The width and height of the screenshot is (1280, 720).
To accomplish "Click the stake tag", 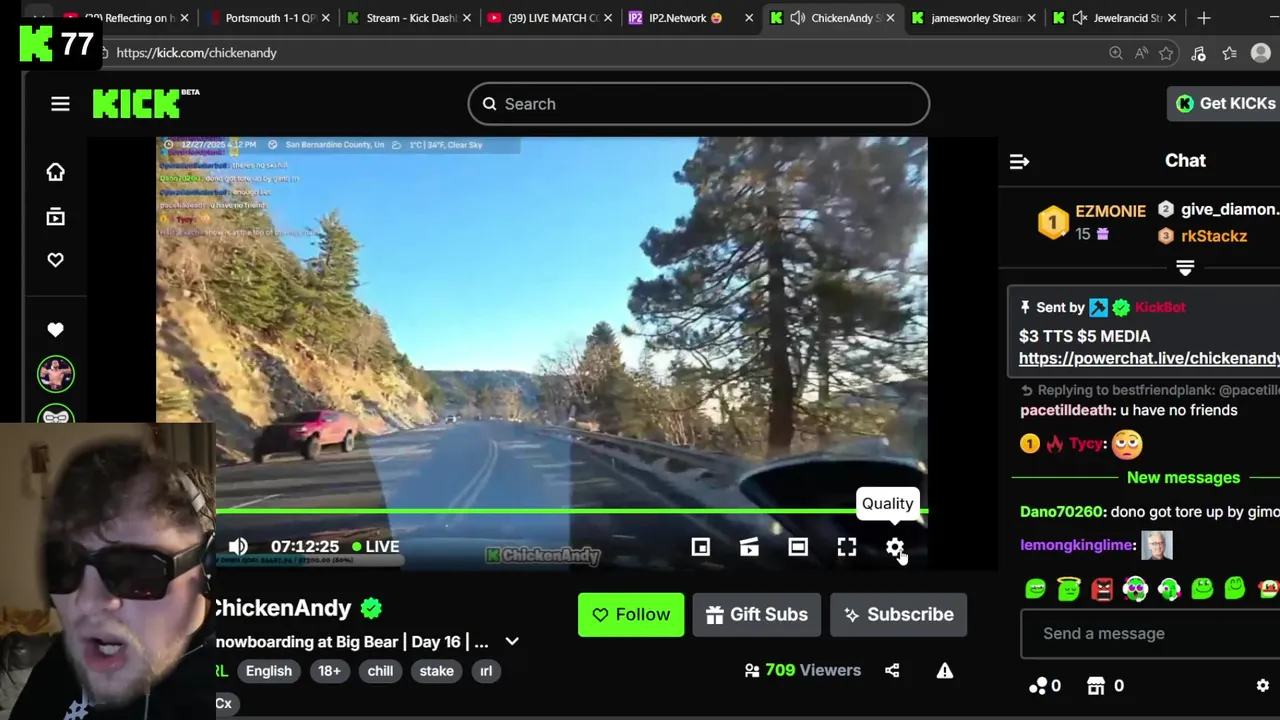I will coord(436,671).
